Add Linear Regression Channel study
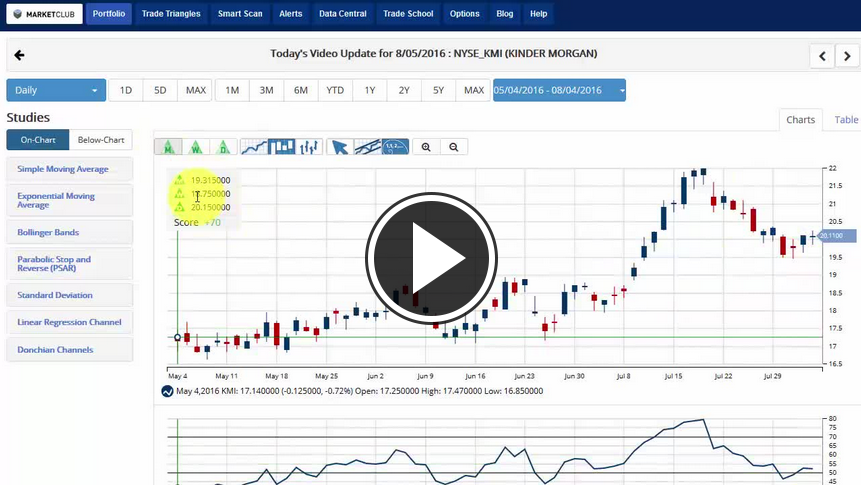This screenshot has width=861, height=485. point(70,322)
